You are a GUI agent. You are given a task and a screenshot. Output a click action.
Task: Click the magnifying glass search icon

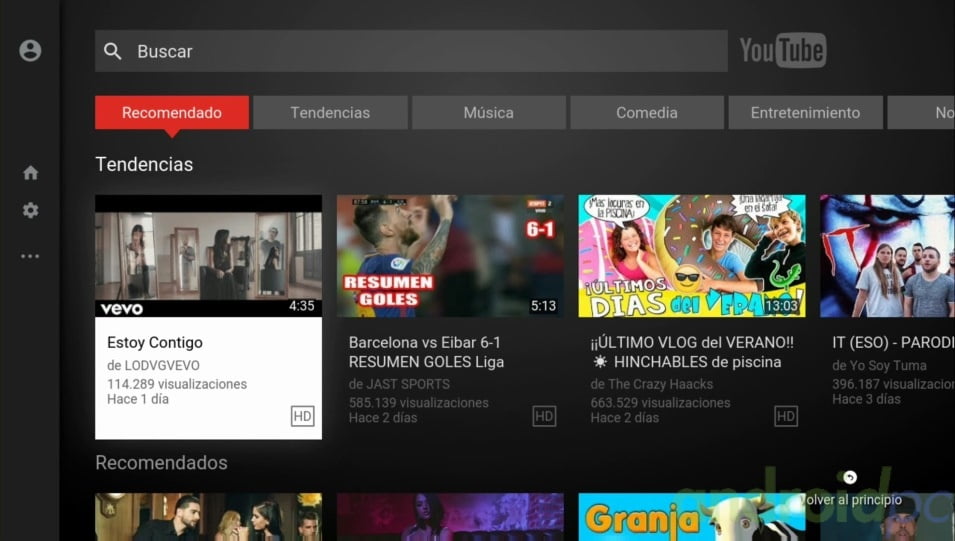tap(113, 51)
